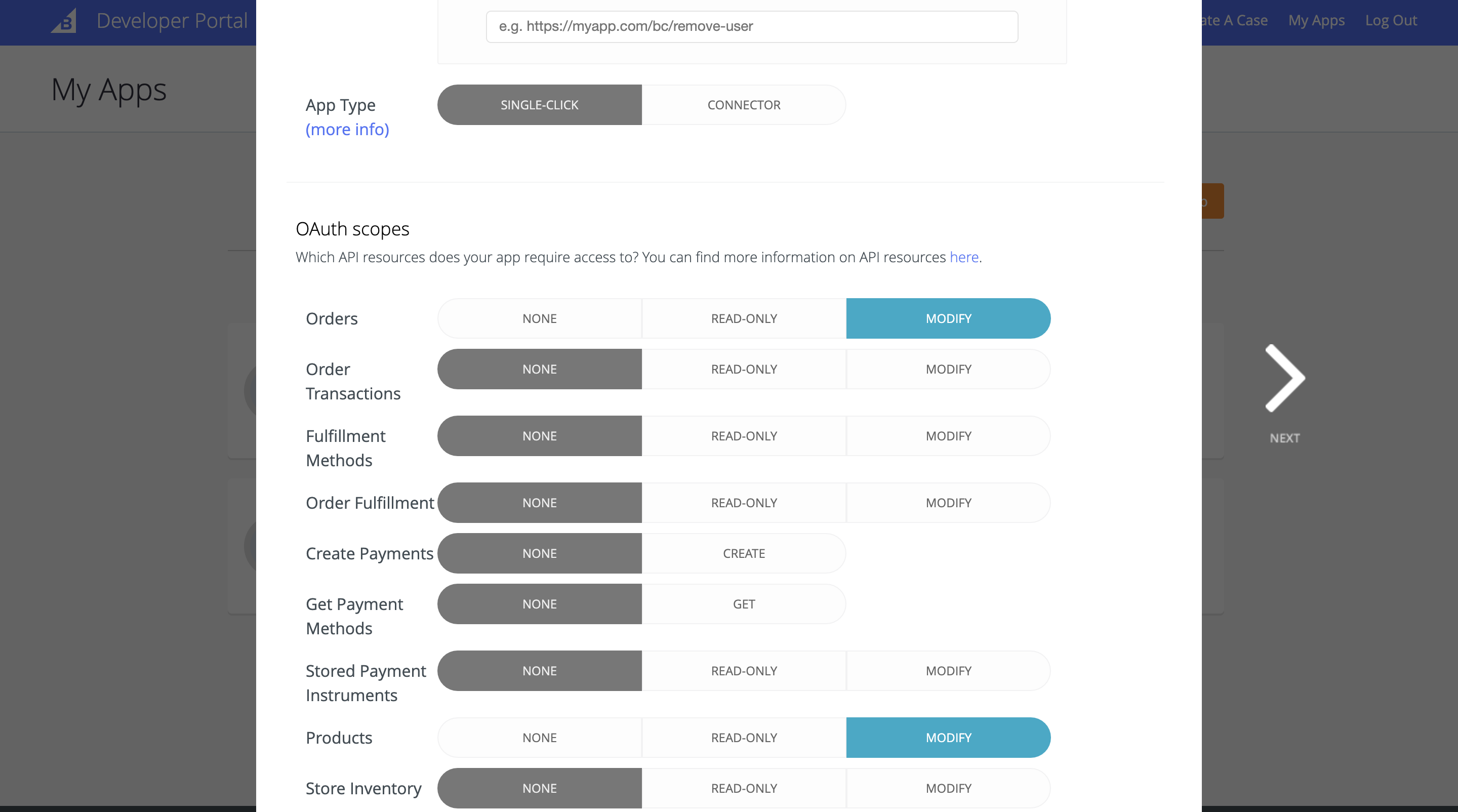This screenshot has width=1458, height=812.
Task: Open the App Type more info link
Action: [x=347, y=129]
